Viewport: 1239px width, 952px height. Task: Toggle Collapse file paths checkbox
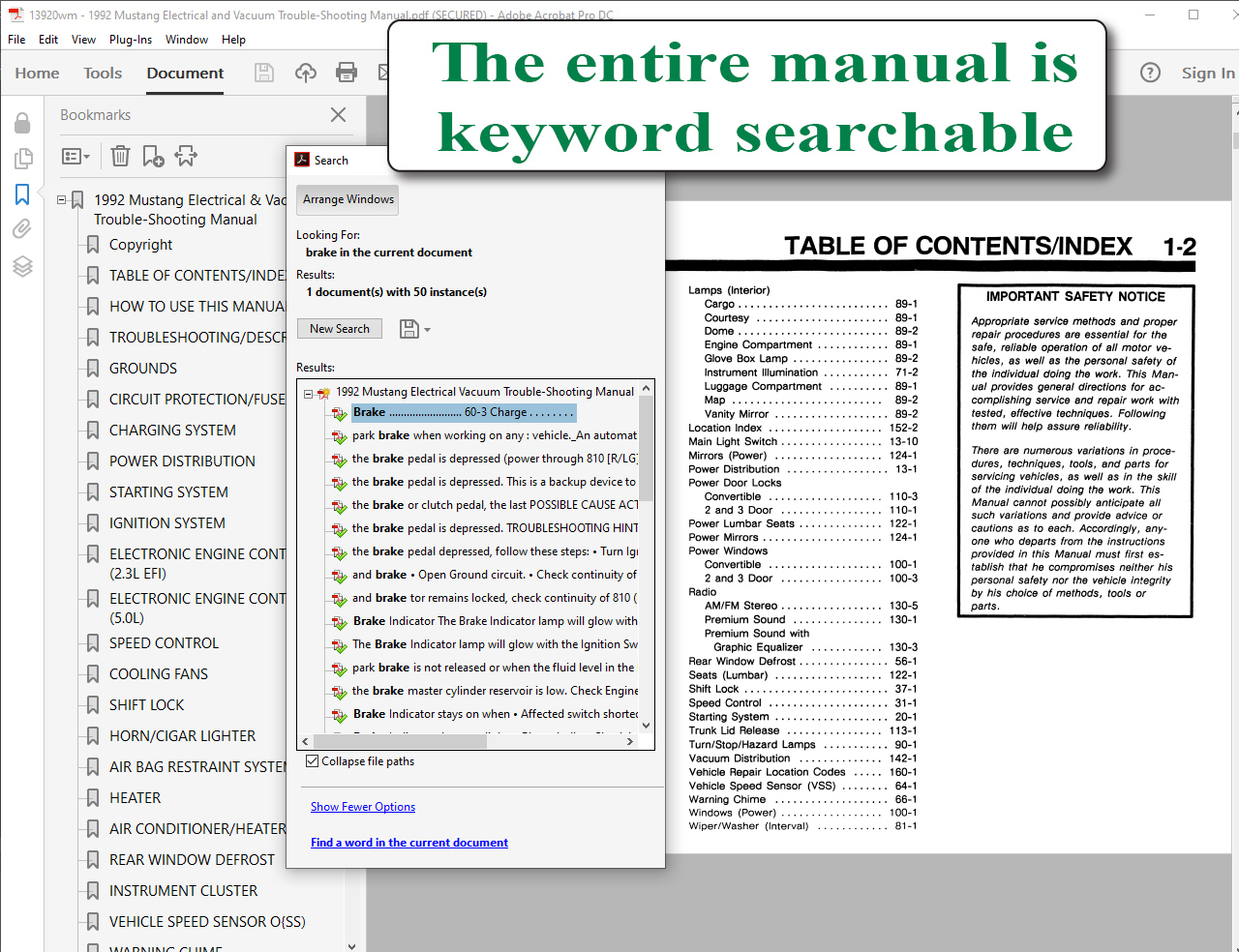(312, 761)
